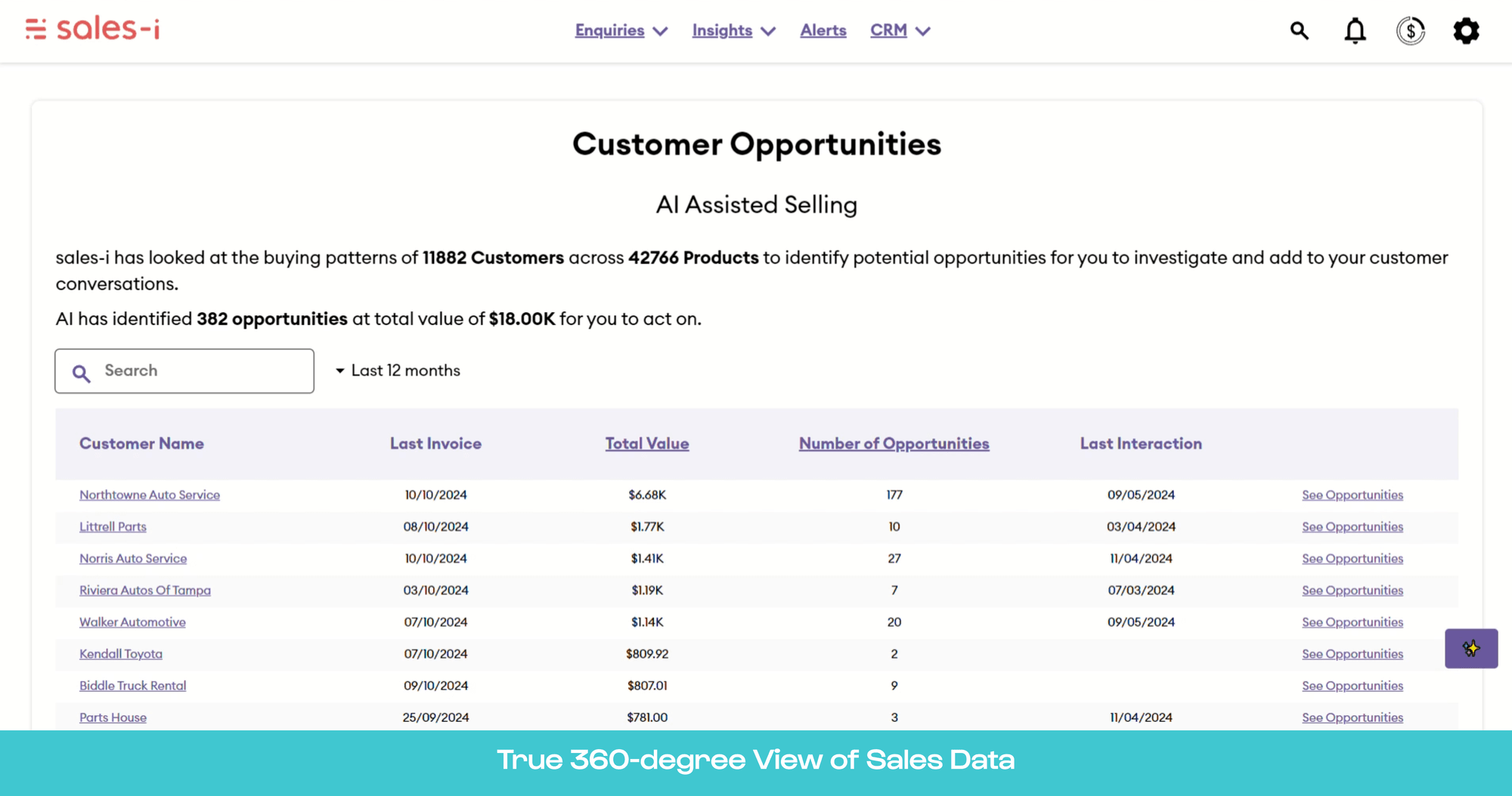Click the $807.01 total value cell
Viewport: 1512px width, 796px height.
click(646, 685)
